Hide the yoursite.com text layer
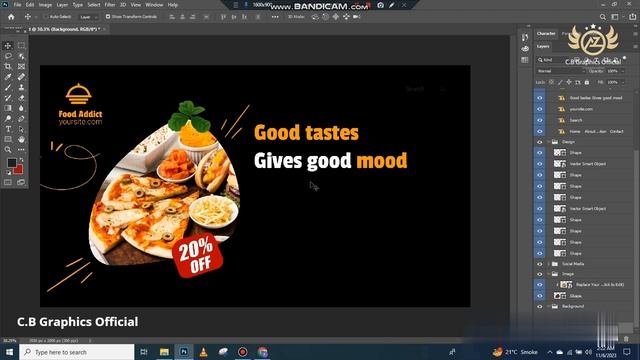The width and height of the screenshot is (640, 360). [540, 109]
